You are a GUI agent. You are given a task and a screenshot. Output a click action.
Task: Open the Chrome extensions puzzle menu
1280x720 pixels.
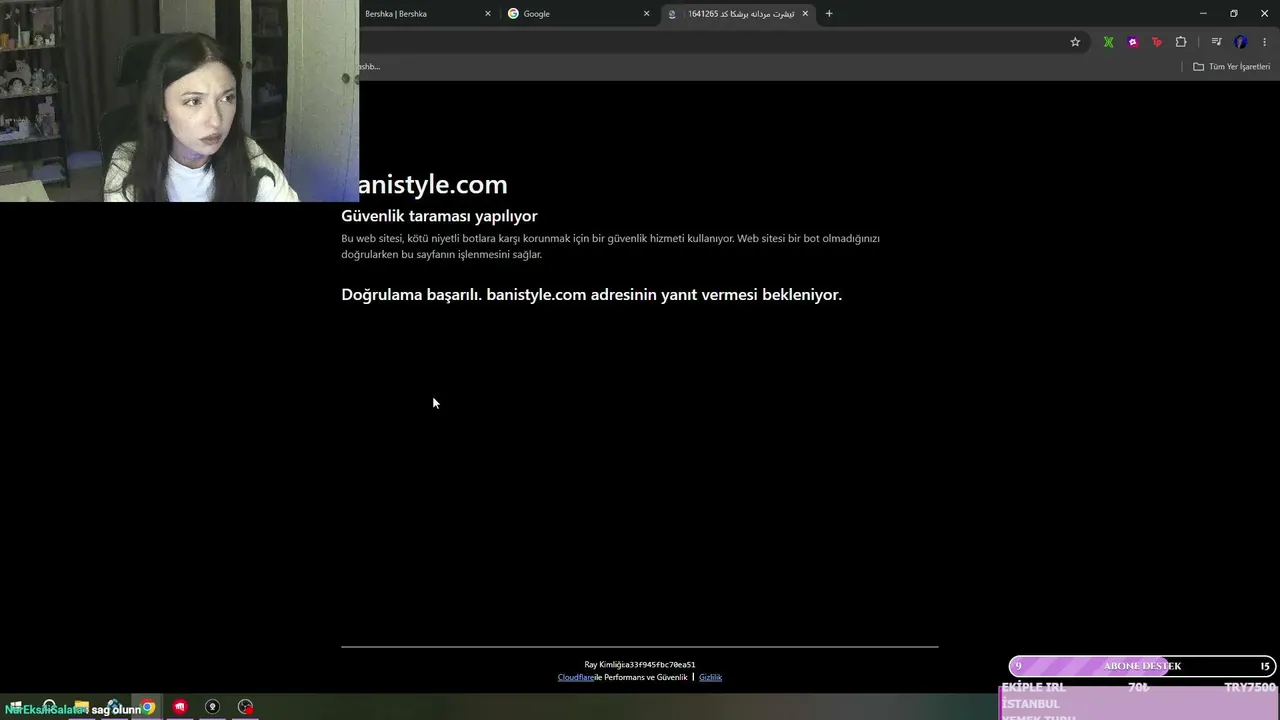[1181, 42]
